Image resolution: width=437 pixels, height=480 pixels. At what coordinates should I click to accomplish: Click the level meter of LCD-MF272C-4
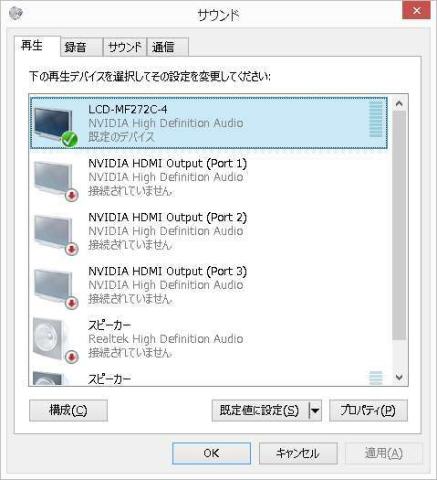click(x=376, y=119)
